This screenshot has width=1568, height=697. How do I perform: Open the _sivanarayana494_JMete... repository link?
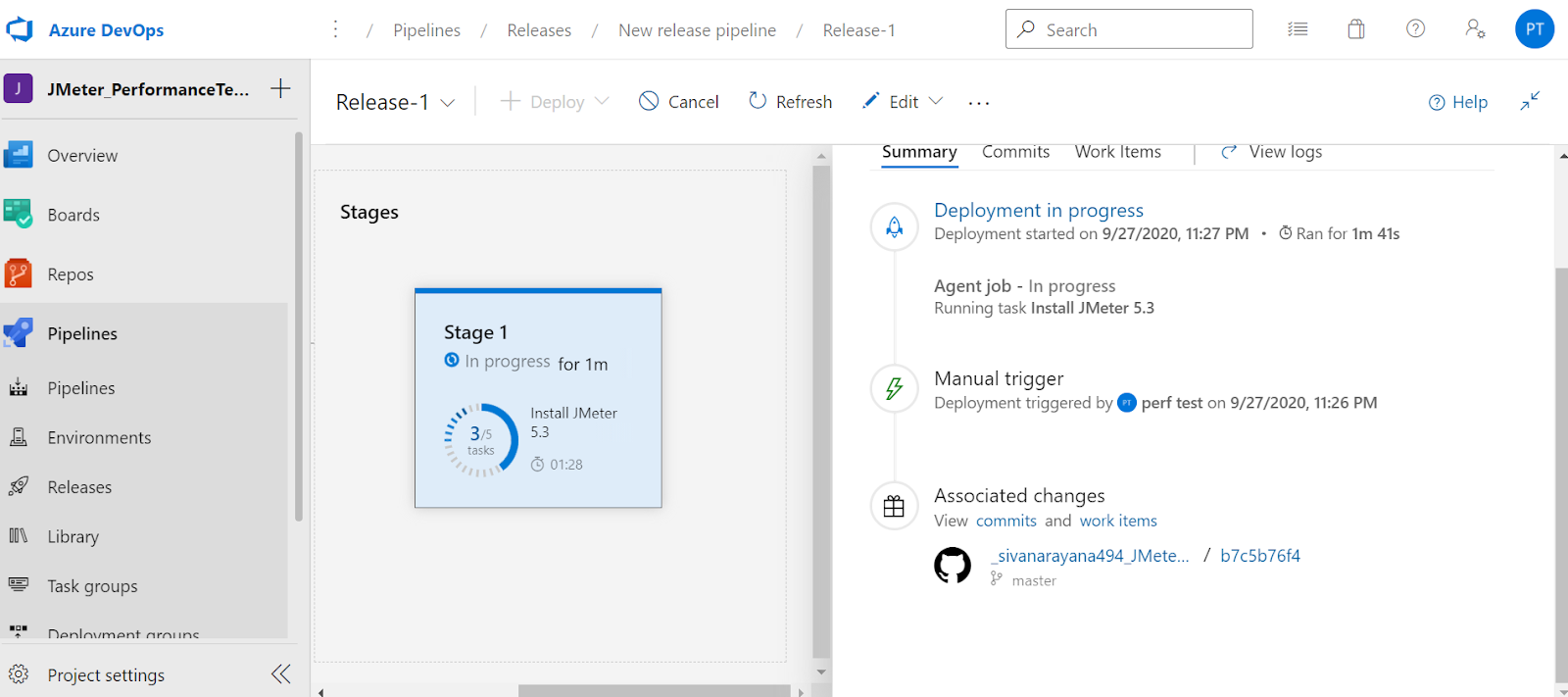click(1091, 556)
